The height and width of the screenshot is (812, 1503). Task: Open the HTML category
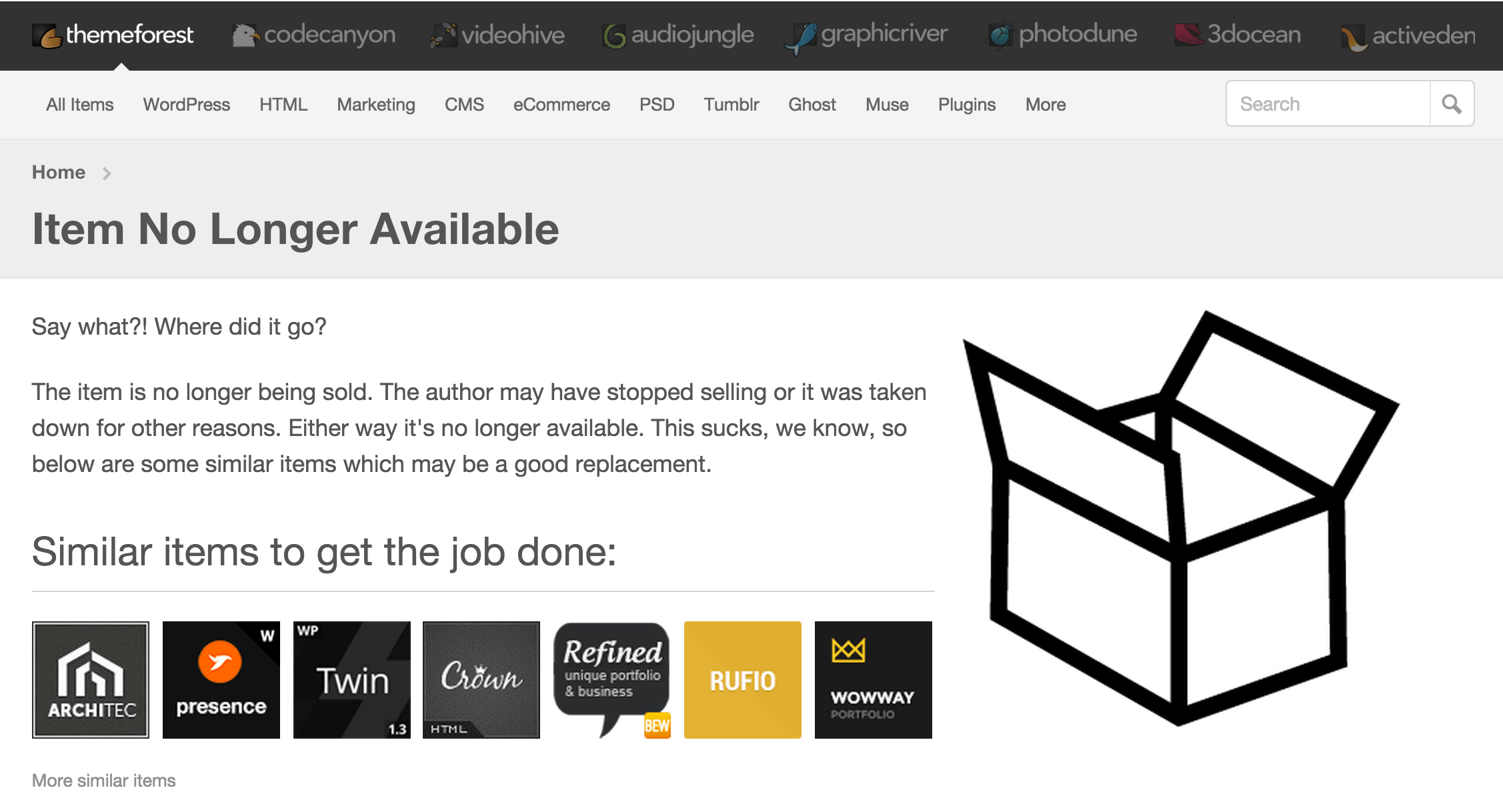283,105
